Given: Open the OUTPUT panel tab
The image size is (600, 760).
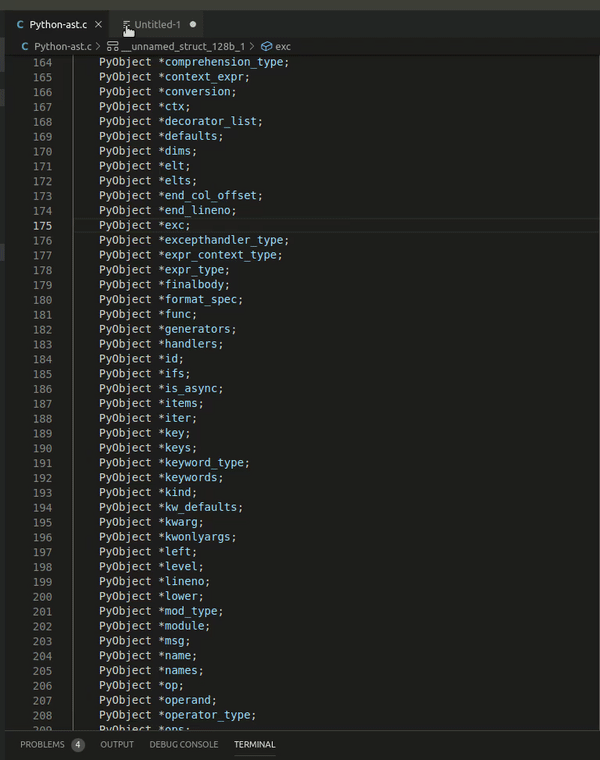Looking at the screenshot, I should (x=117, y=744).
